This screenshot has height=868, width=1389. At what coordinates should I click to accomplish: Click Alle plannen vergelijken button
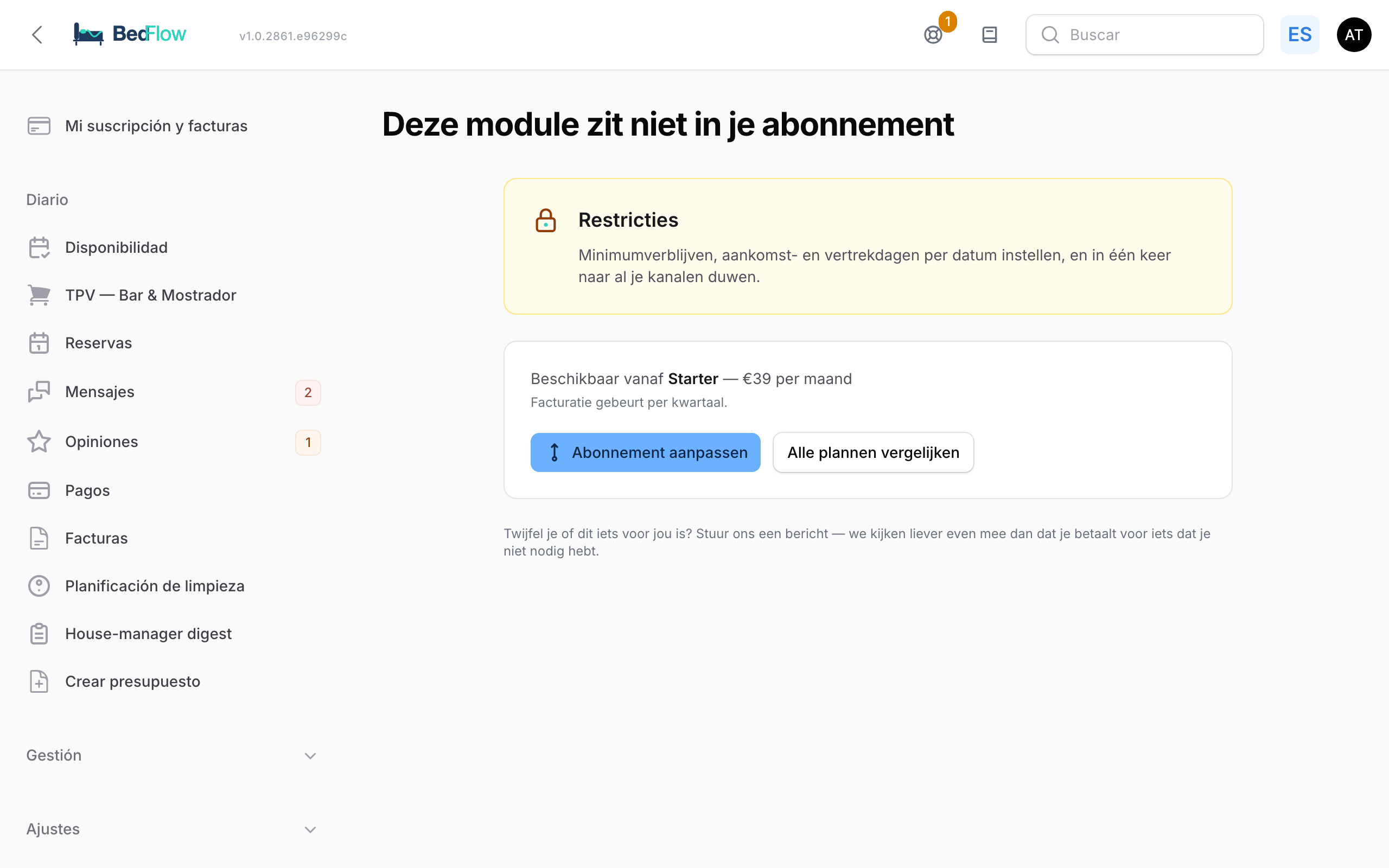coord(873,452)
